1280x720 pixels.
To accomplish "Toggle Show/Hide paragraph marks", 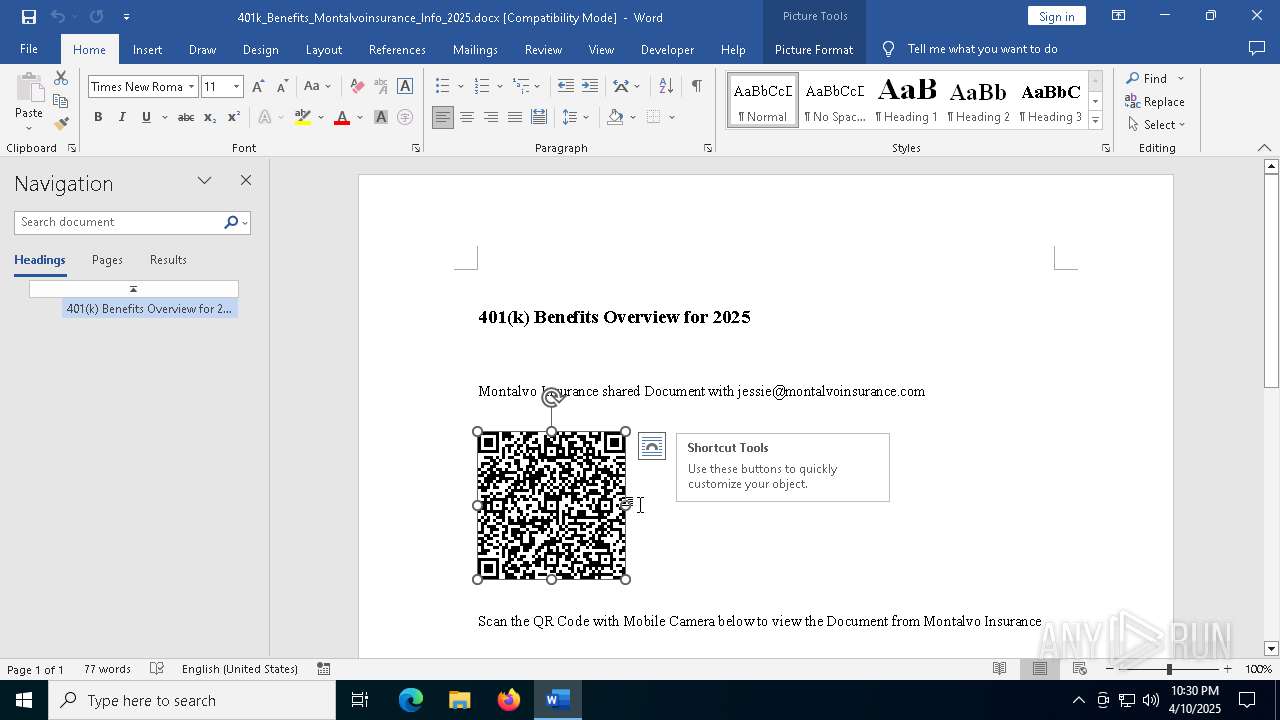I will click(696, 87).
